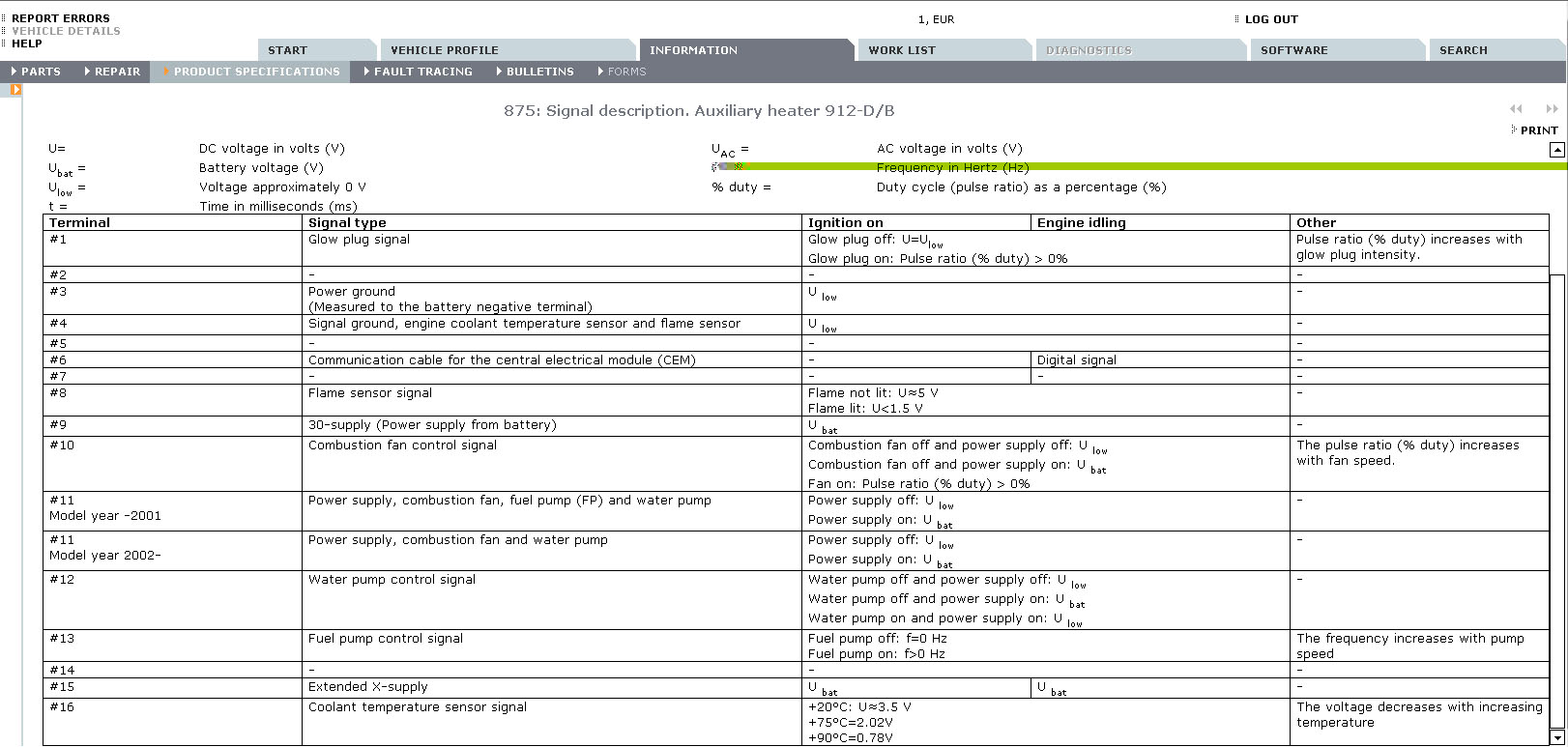Open the Vehicle Profile tab
This screenshot has width=1568, height=747.
point(445,50)
